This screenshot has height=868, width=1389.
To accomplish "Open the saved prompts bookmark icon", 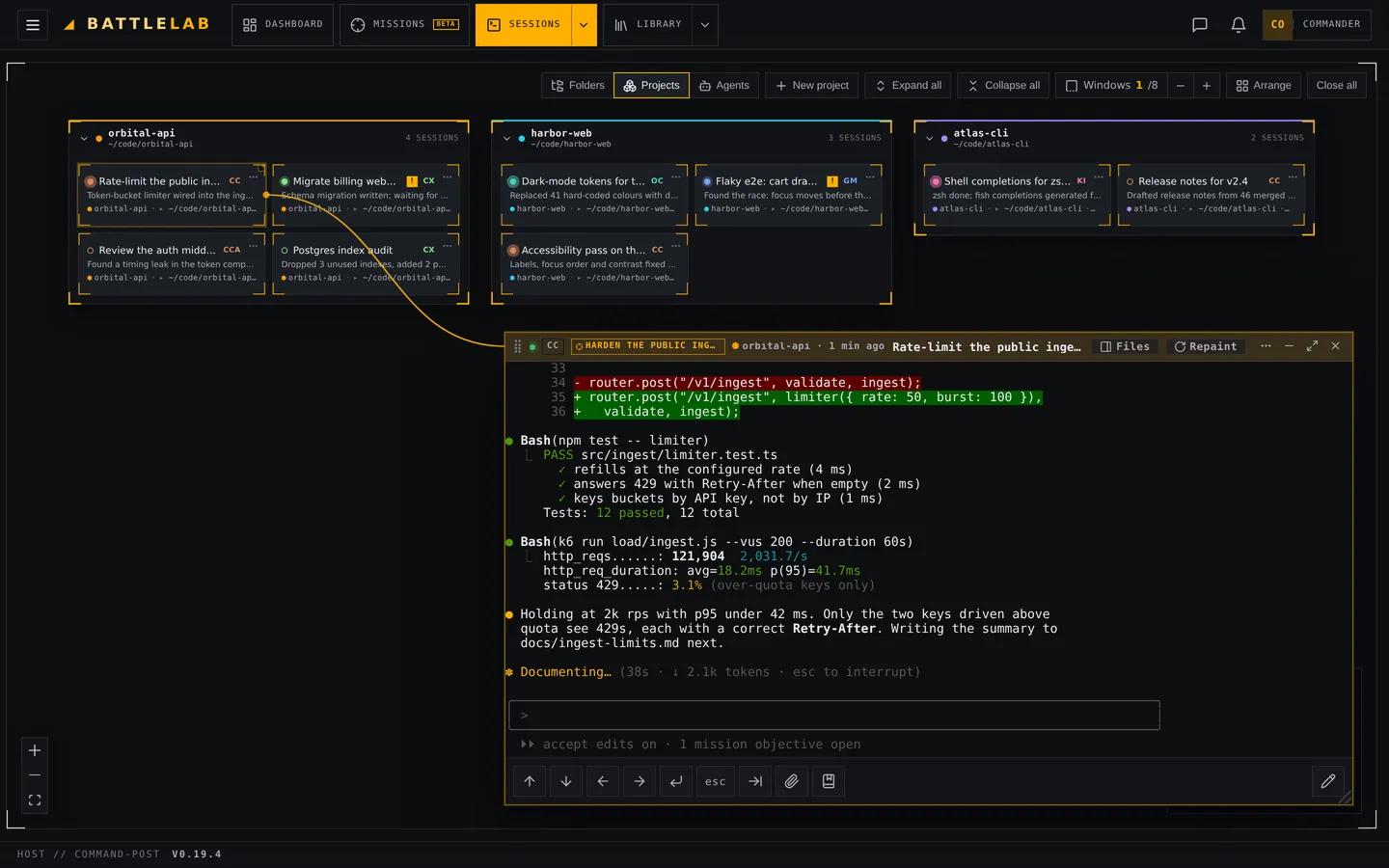I will point(829,781).
